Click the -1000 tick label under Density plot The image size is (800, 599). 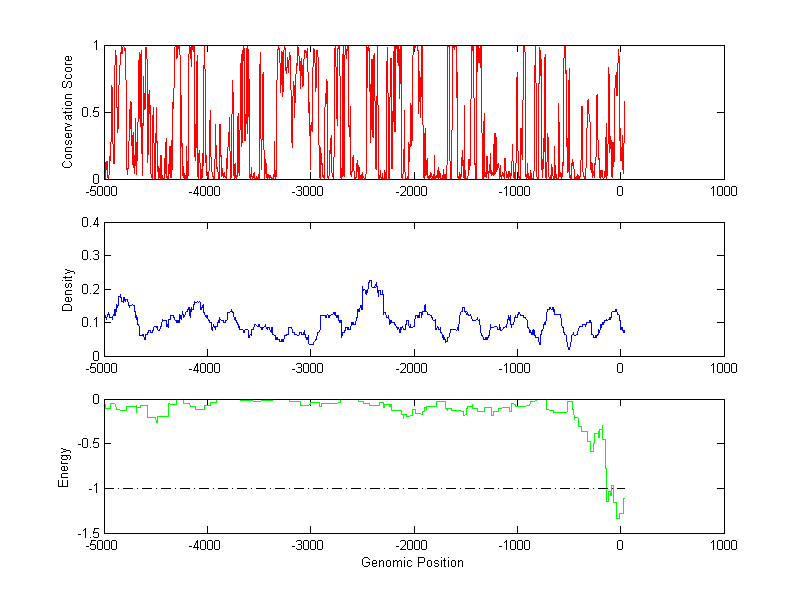point(516,368)
